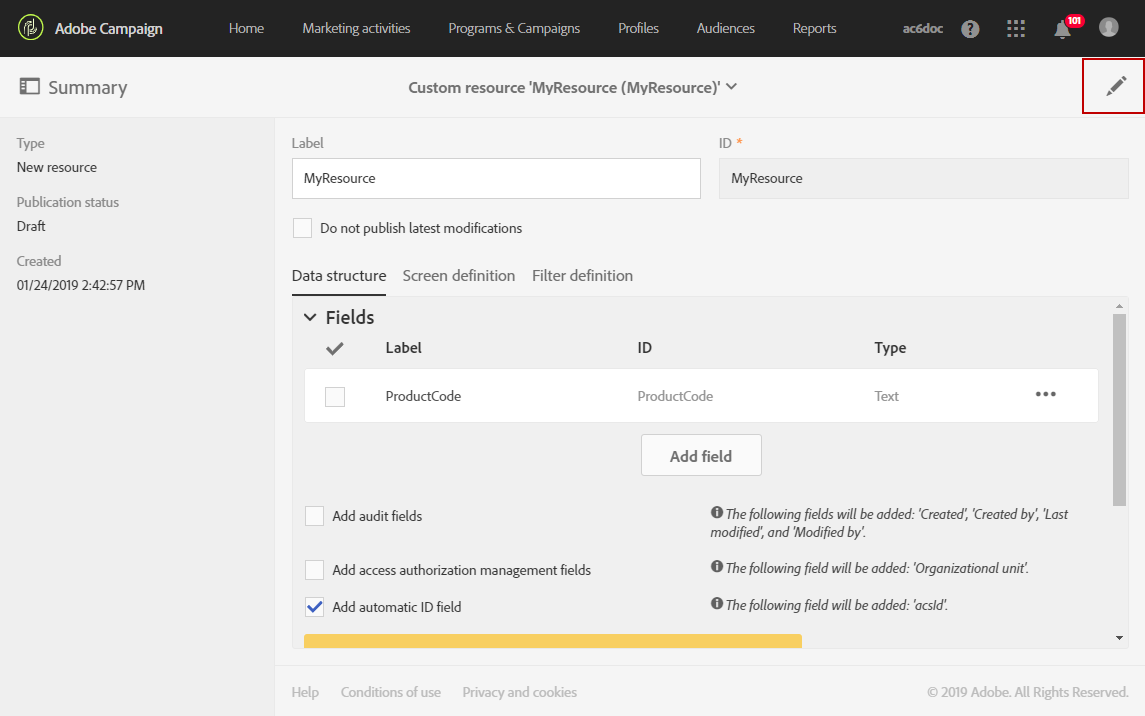The height and width of the screenshot is (716, 1145).
Task: Click the Summary panel icon
Action: pyautogui.click(x=30, y=88)
